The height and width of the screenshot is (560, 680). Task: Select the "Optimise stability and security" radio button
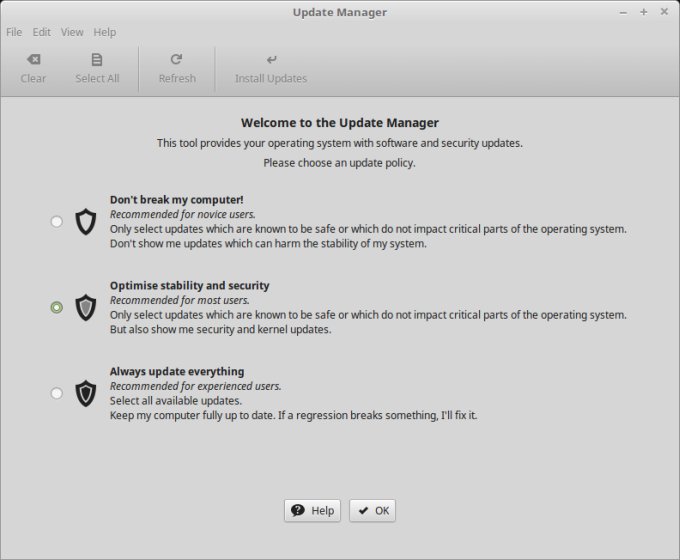(56, 308)
